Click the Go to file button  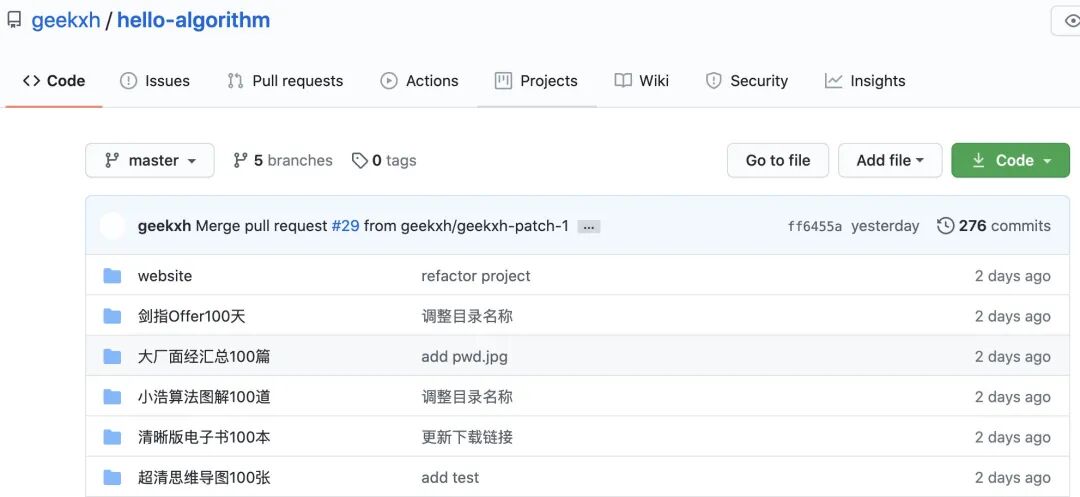coord(778,160)
